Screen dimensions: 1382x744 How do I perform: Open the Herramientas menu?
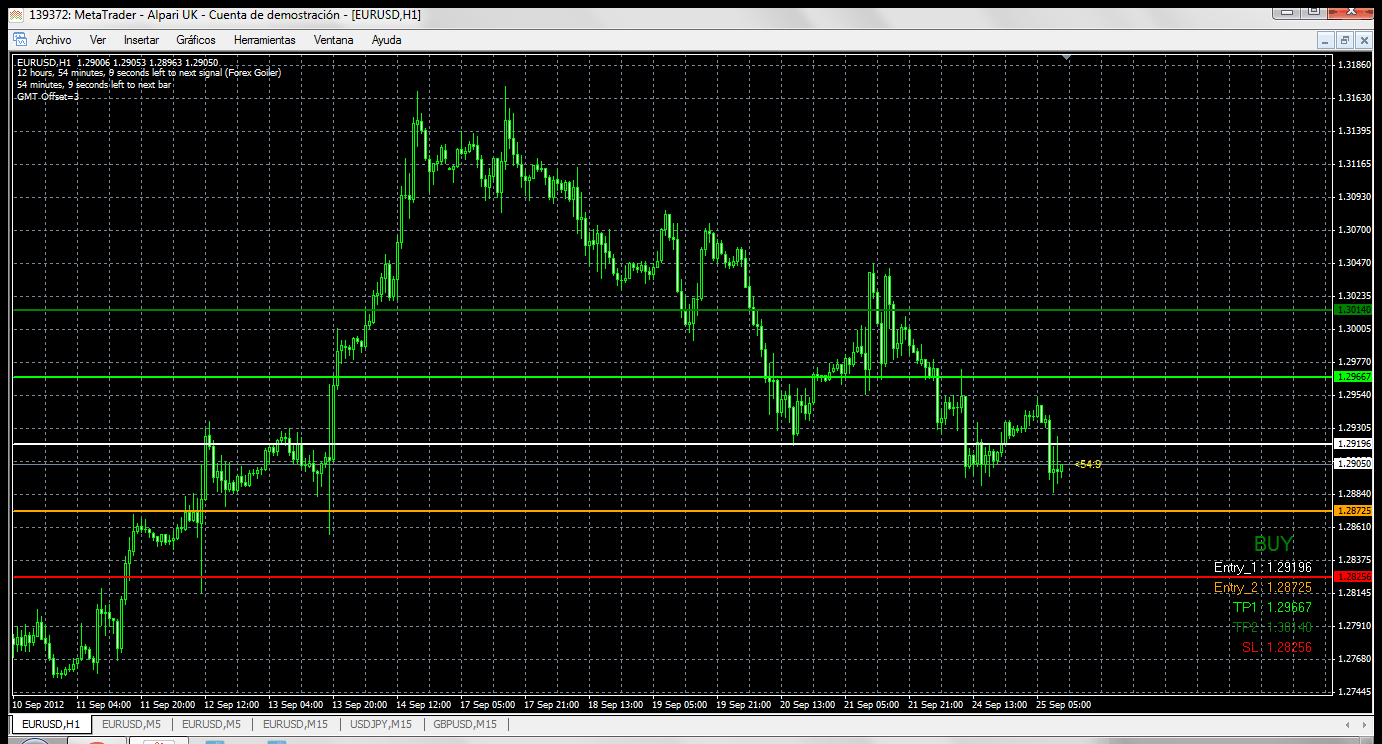click(265, 40)
